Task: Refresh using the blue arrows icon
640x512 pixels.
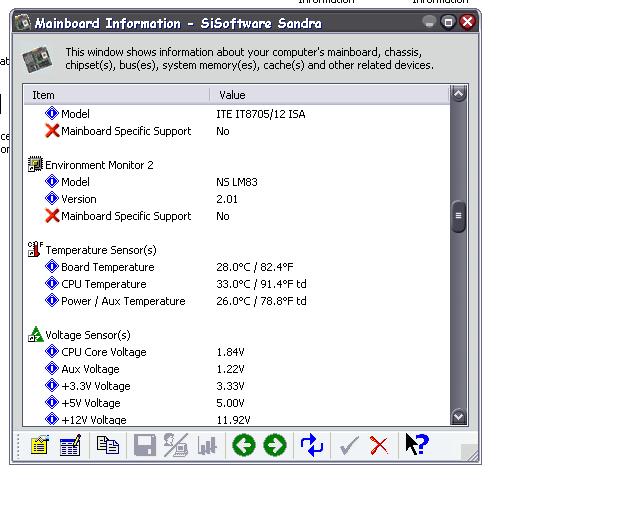Action: coord(312,445)
